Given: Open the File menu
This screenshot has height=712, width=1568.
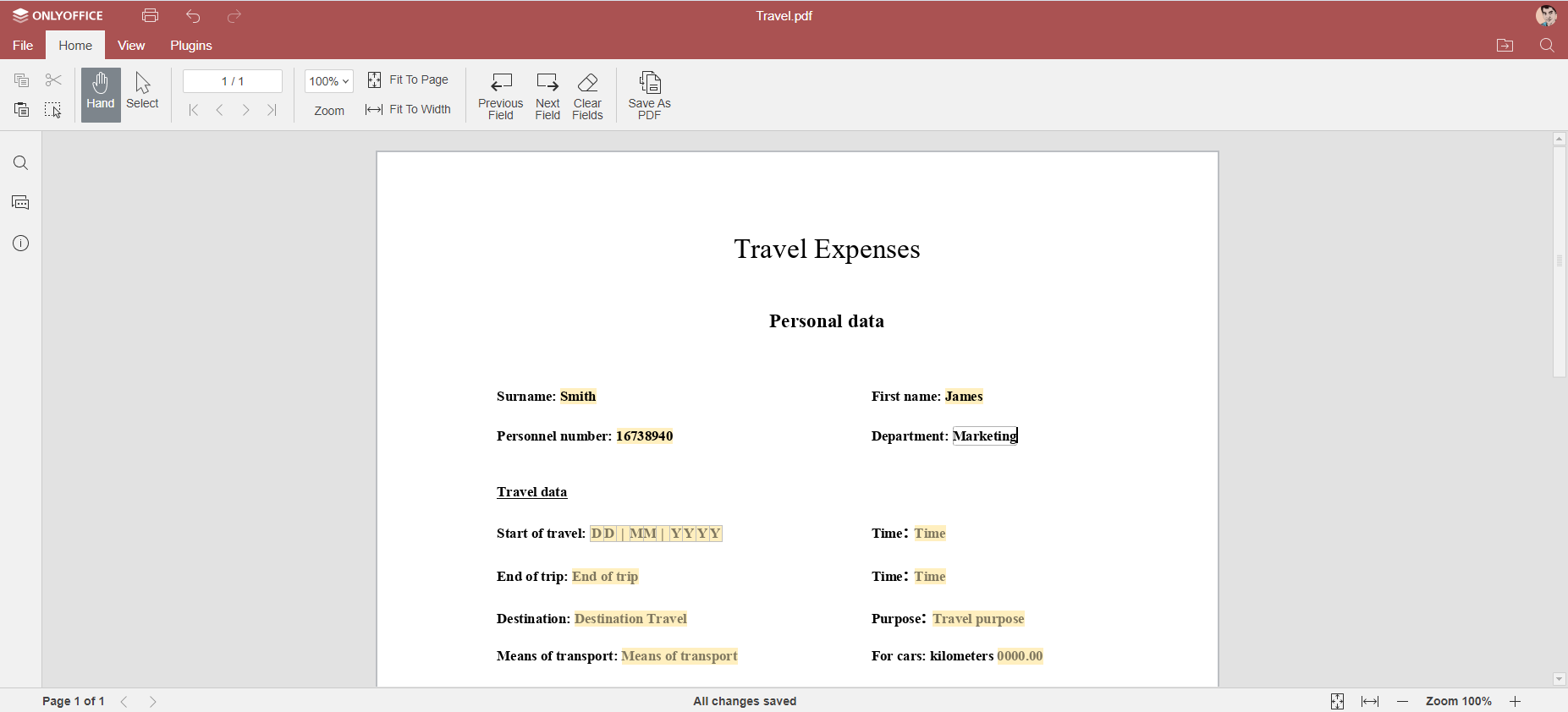Looking at the screenshot, I should (x=23, y=46).
